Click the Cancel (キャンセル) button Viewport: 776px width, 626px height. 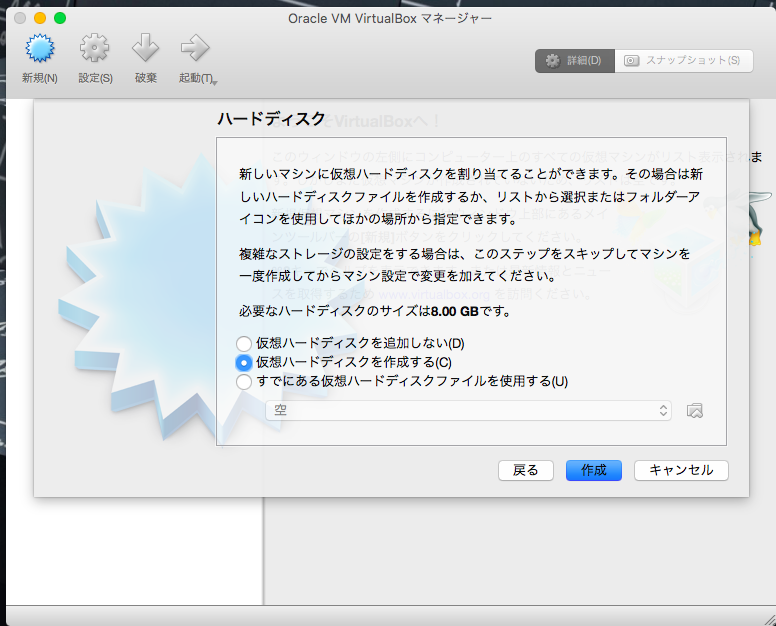click(x=681, y=470)
